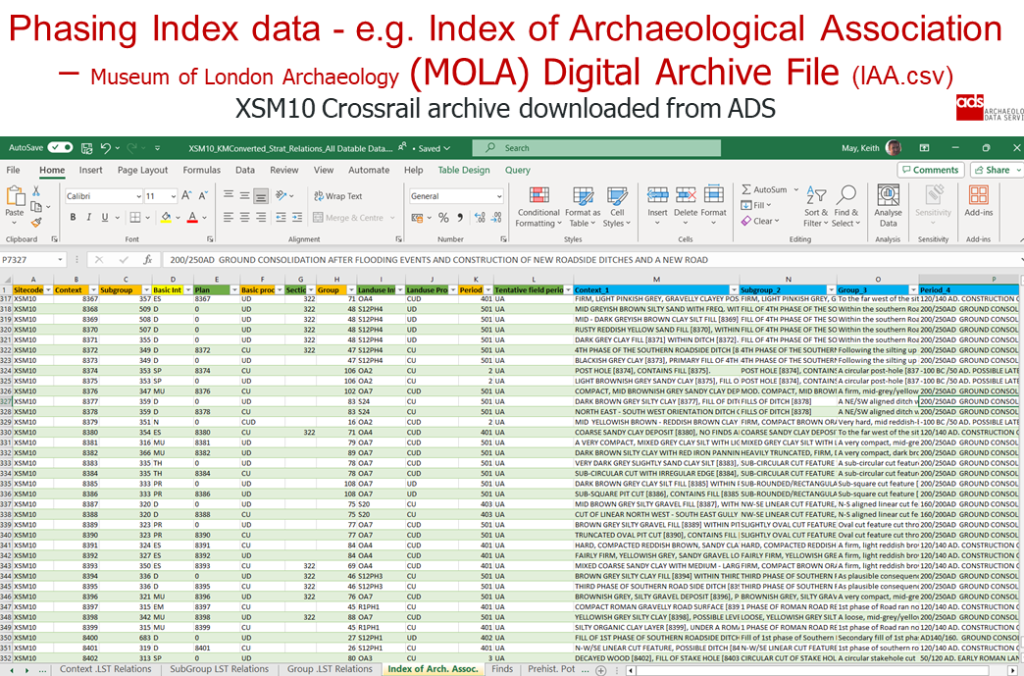
Task: Open the Comments pane
Action: point(929,169)
